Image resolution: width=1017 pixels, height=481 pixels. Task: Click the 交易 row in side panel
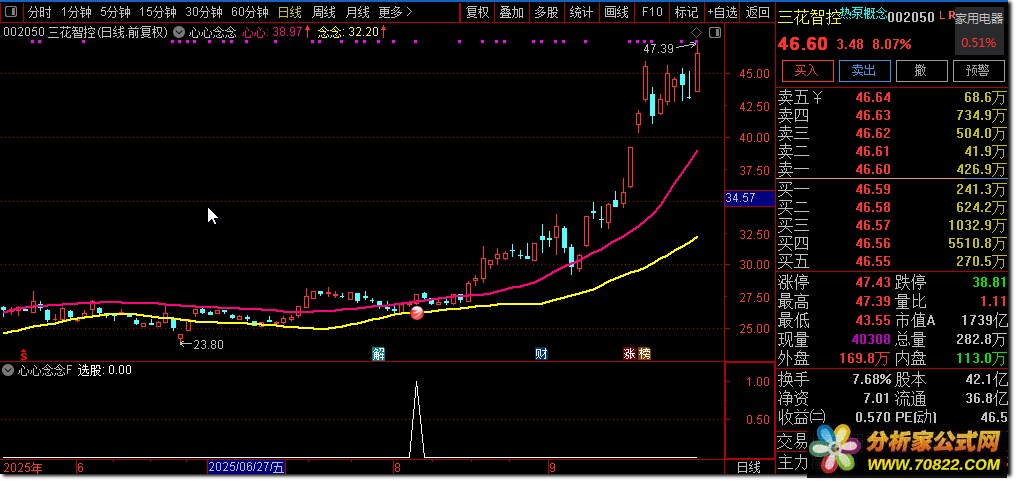coord(792,442)
